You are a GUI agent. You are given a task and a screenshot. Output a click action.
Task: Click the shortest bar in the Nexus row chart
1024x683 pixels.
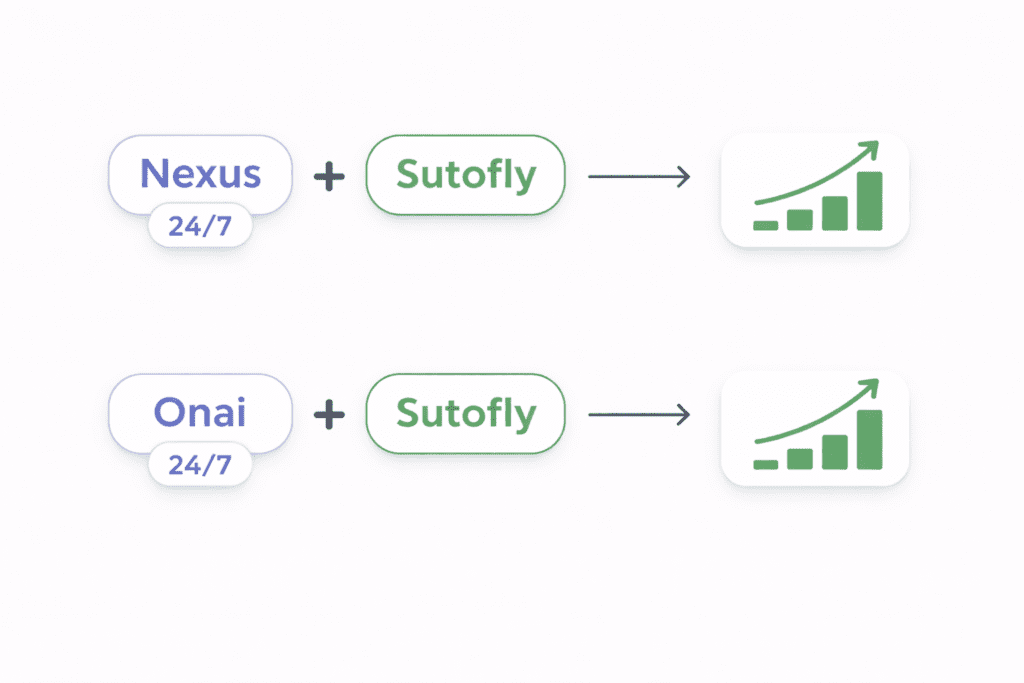point(766,226)
